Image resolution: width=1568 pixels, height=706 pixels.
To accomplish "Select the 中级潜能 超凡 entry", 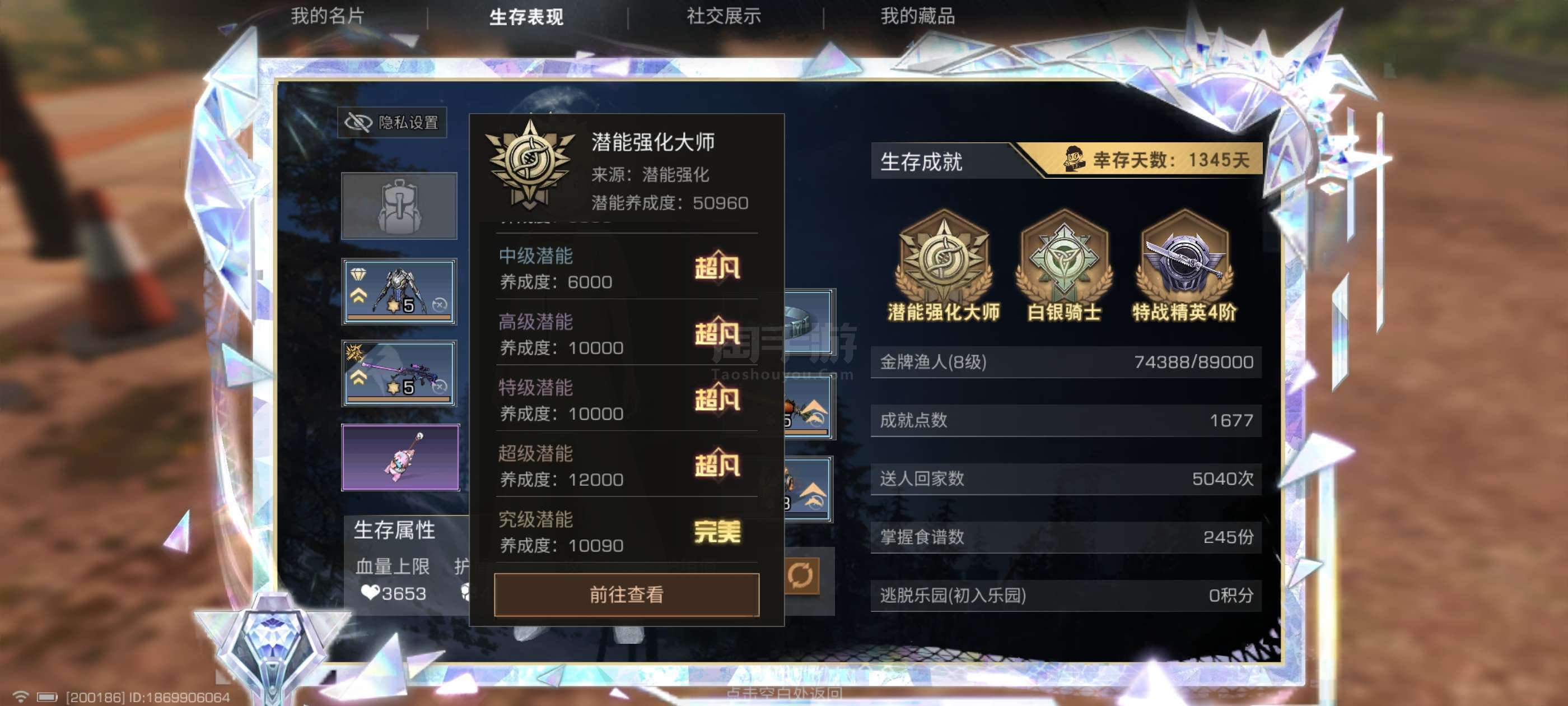I will [626, 268].
